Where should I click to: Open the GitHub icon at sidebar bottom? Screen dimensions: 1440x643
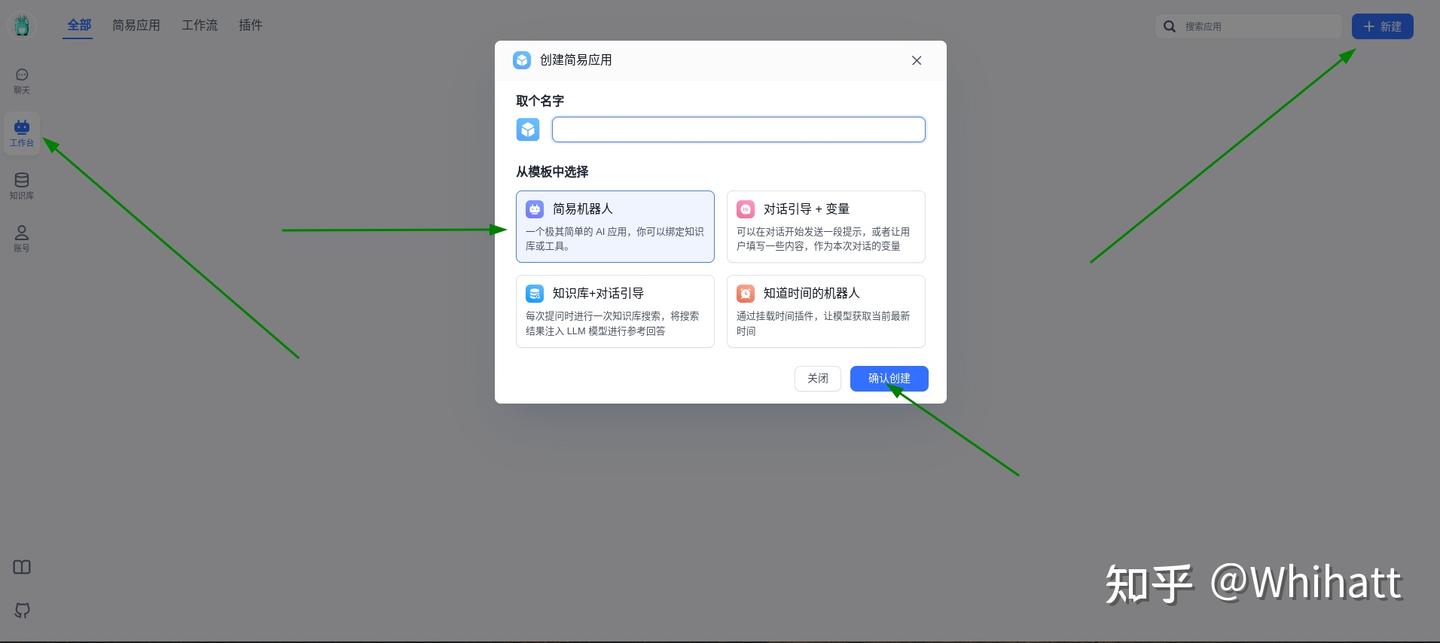pyautogui.click(x=22, y=610)
